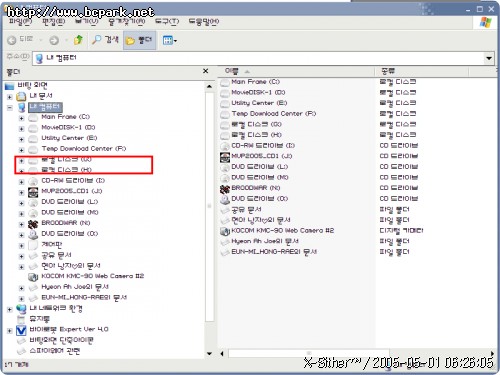Viewport: 500px width, 375px height.
Task: Select 바탕화면 단축아이콘 folder in tree
Action: [x=62, y=341]
